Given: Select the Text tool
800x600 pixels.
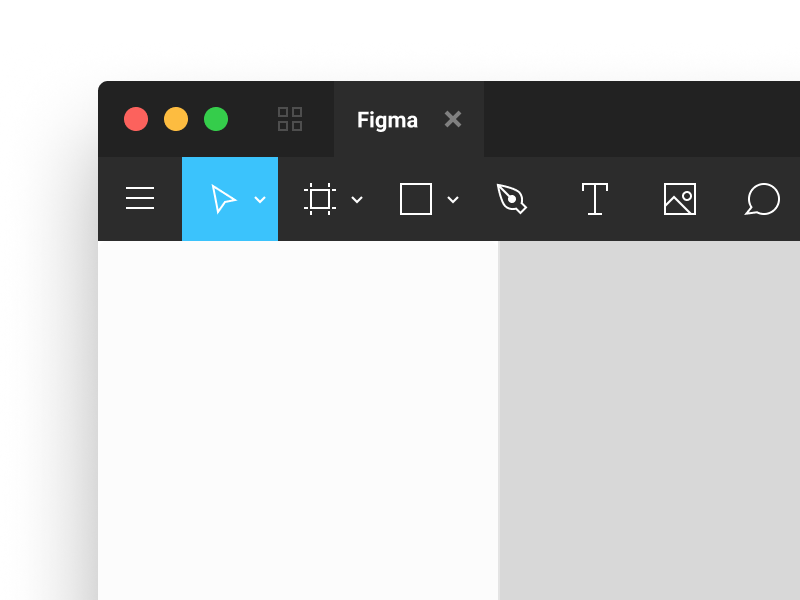Looking at the screenshot, I should tap(595, 199).
